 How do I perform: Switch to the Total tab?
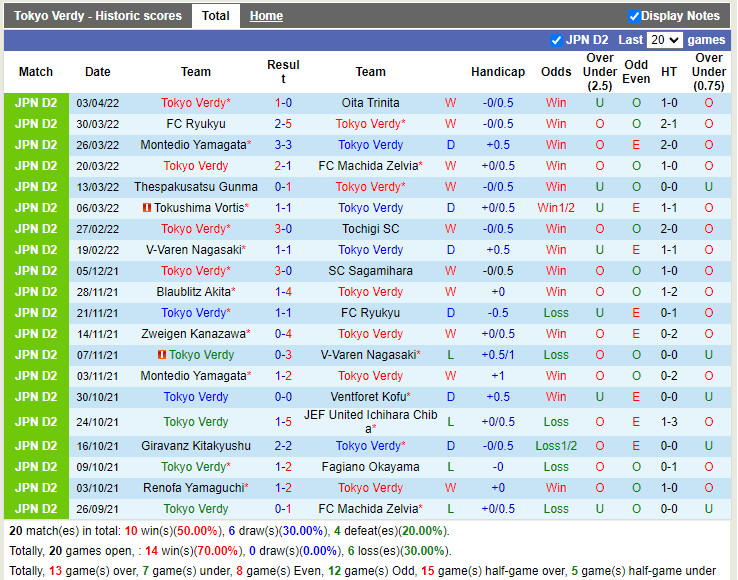(215, 16)
